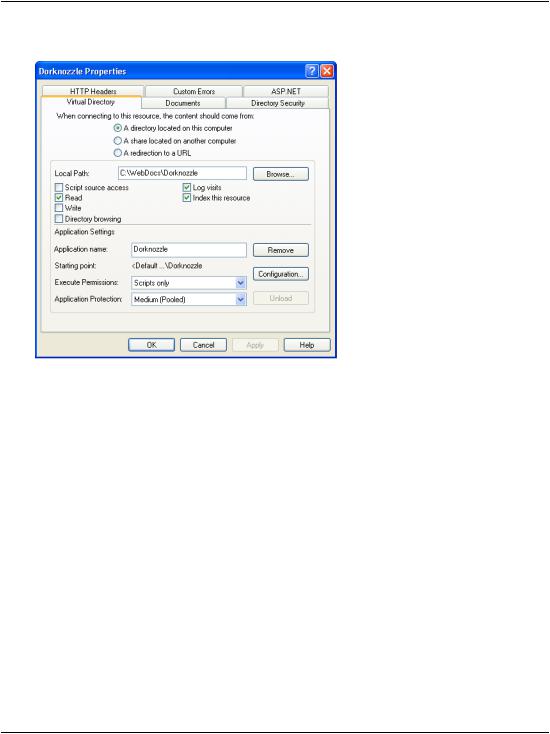550x734 pixels.
Task: Open the Documents tab
Action: tap(183, 103)
